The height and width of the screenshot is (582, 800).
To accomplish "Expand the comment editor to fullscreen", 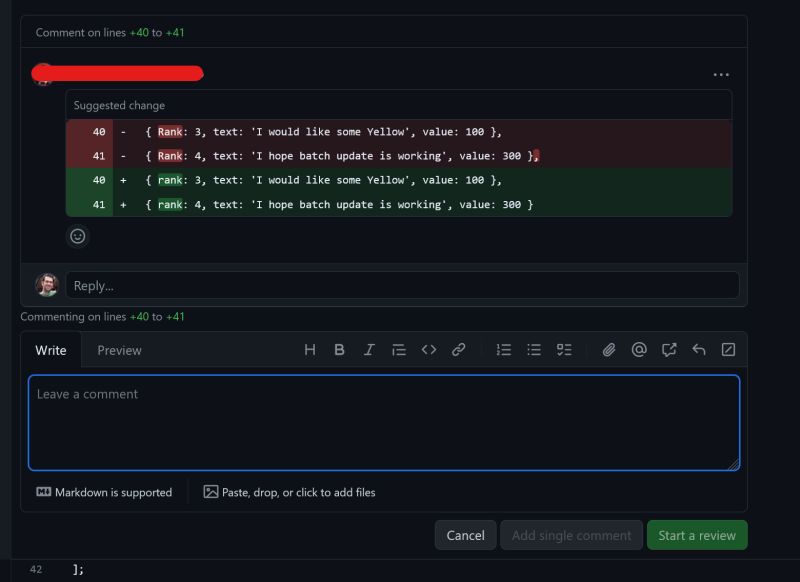I will (728, 349).
